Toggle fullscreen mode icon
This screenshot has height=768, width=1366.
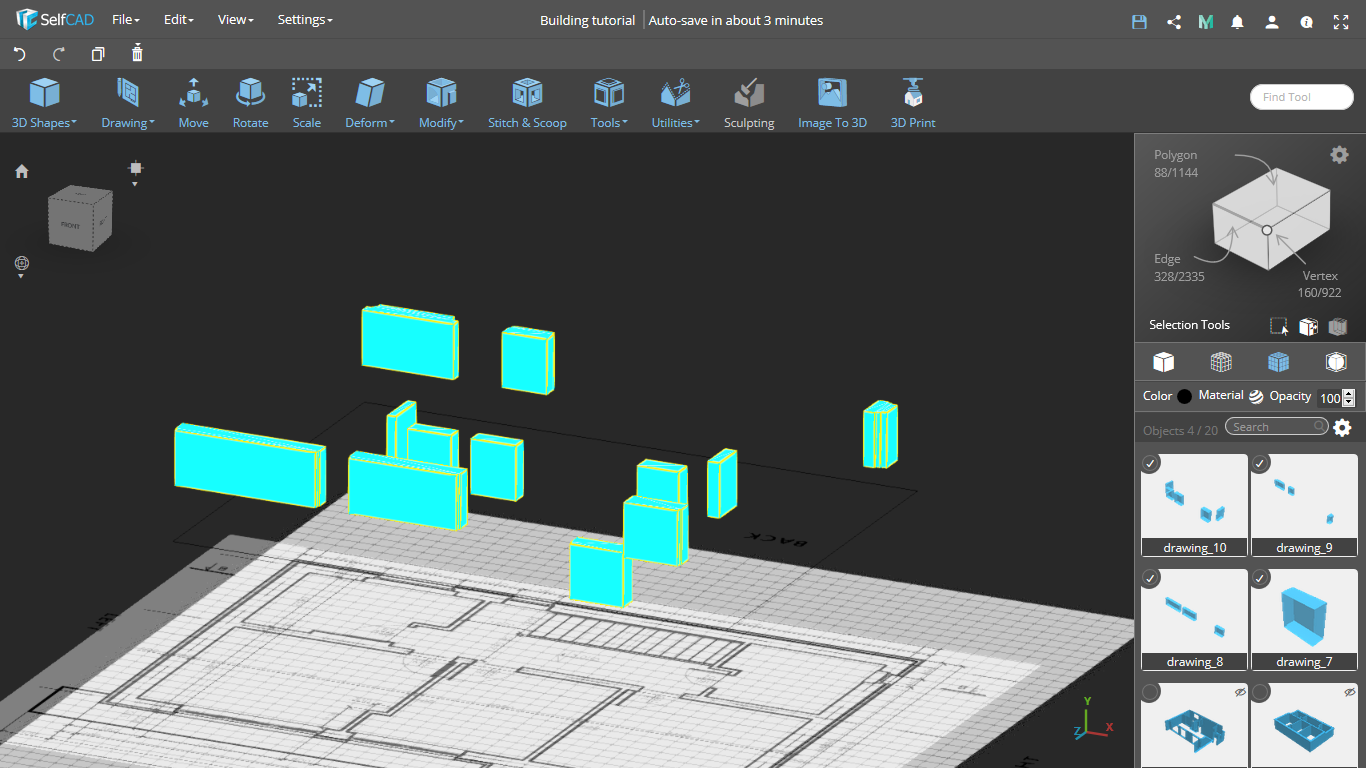tap(1340, 21)
